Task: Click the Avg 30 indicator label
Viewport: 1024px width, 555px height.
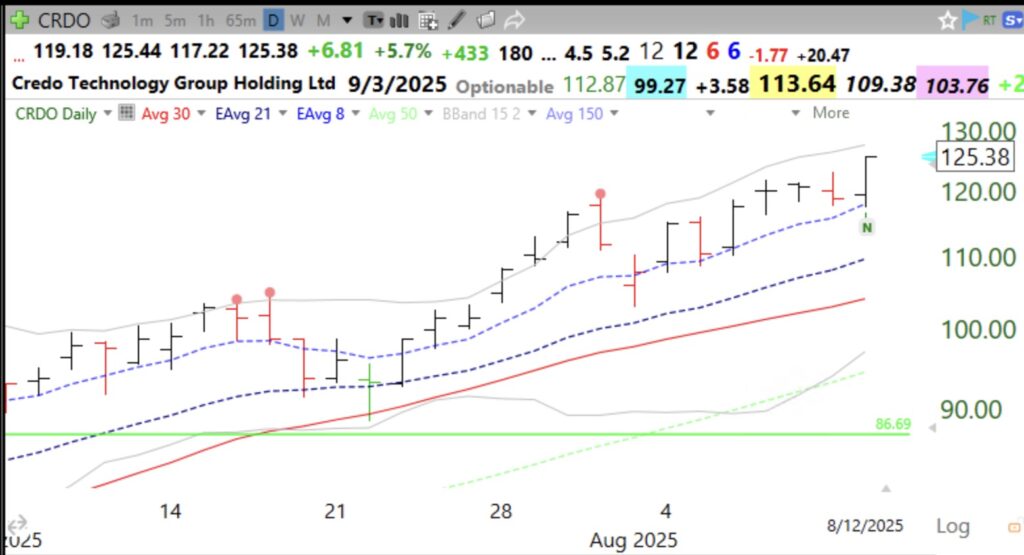Action: tap(166, 114)
